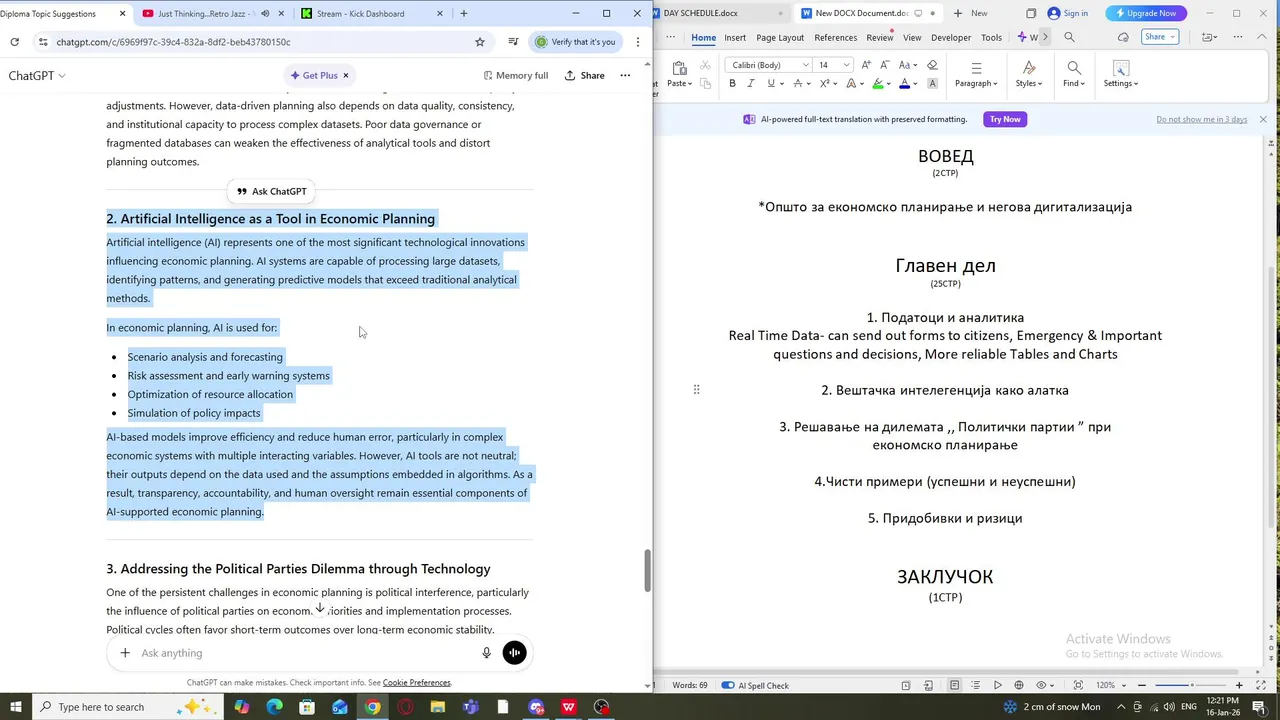
Task: Toggle italic formatting in the ribbon
Action: [751, 84]
